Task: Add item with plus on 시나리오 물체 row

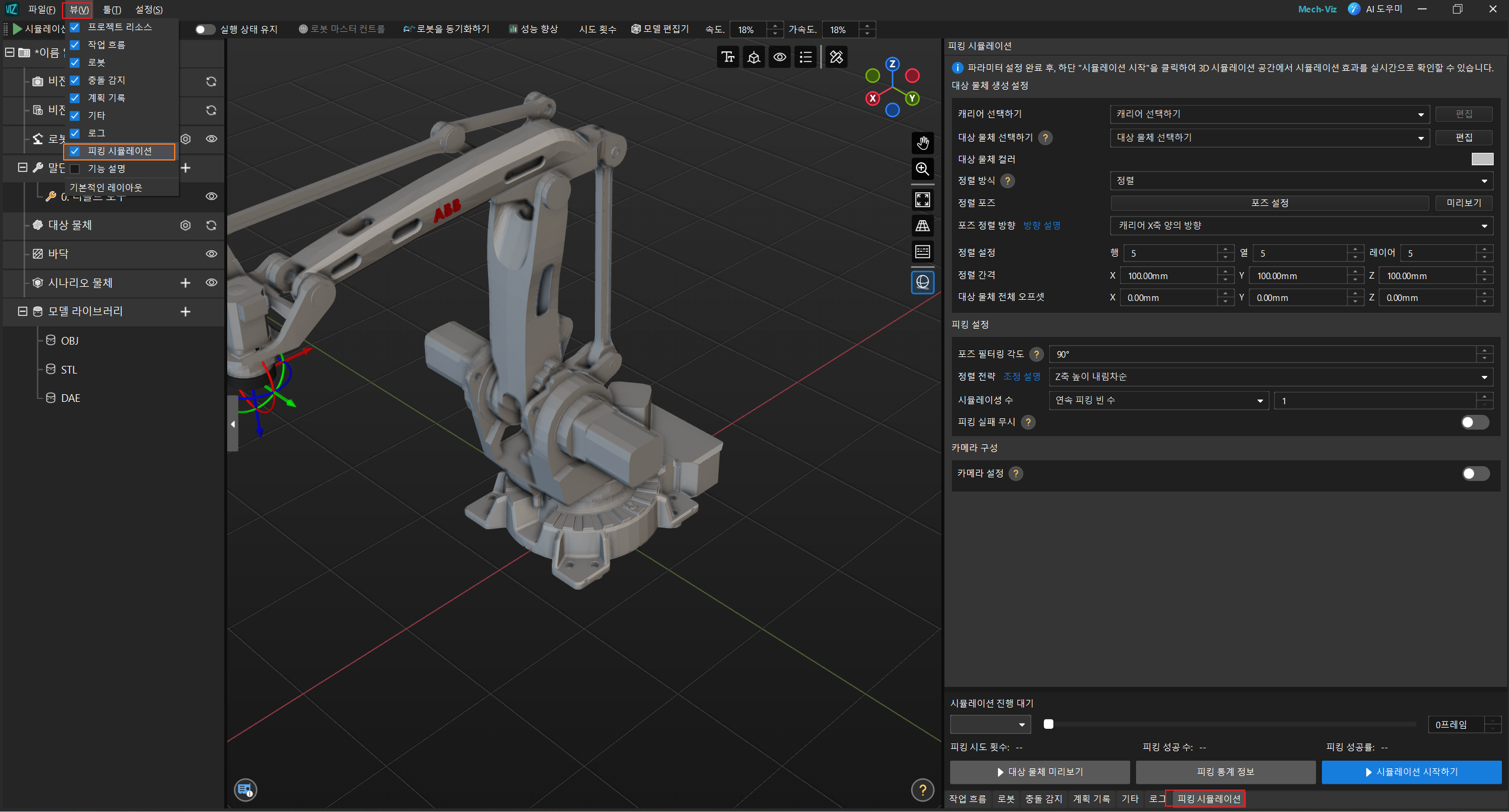Action: [x=185, y=283]
